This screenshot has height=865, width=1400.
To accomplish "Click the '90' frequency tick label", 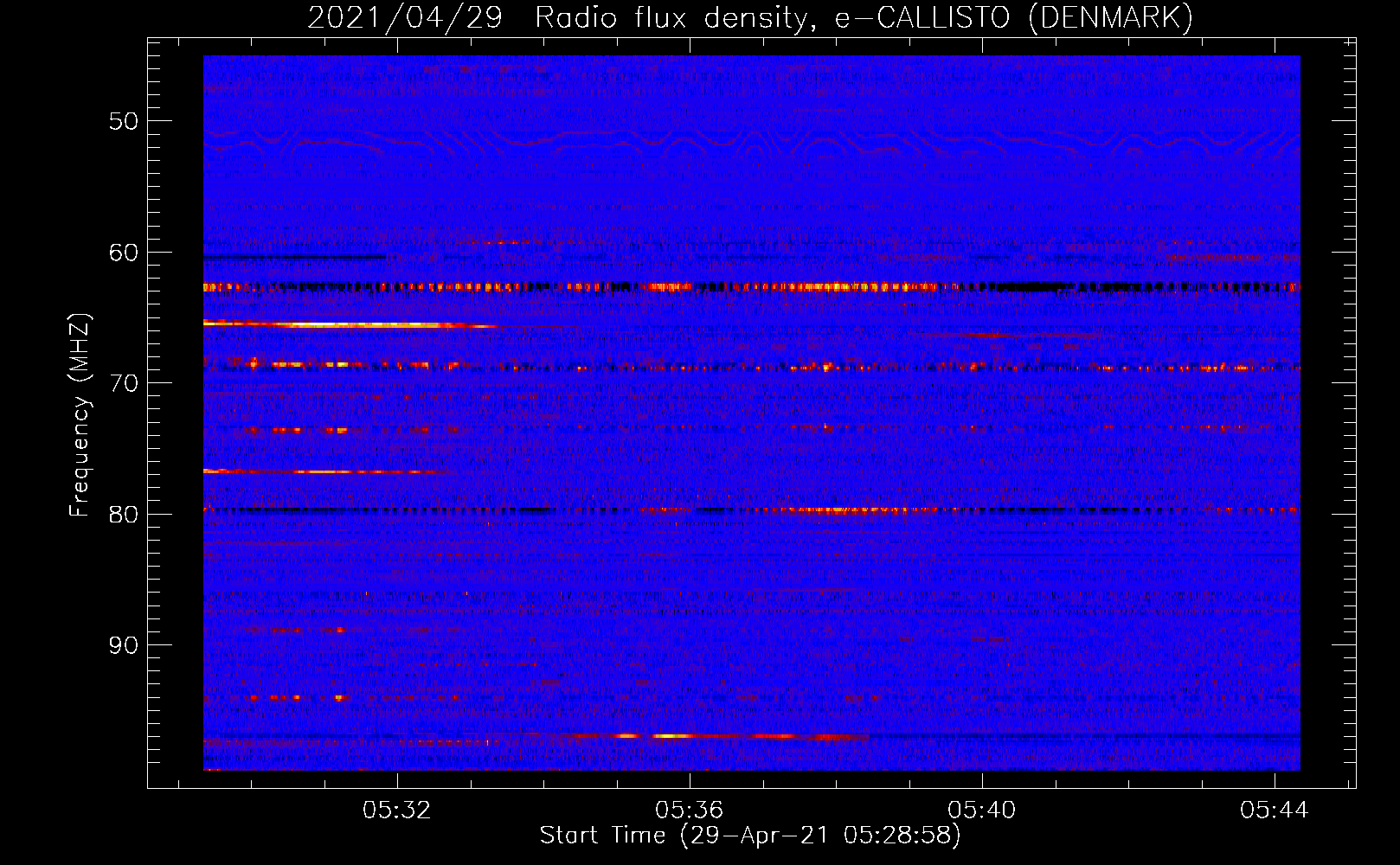I will click(x=124, y=645).
